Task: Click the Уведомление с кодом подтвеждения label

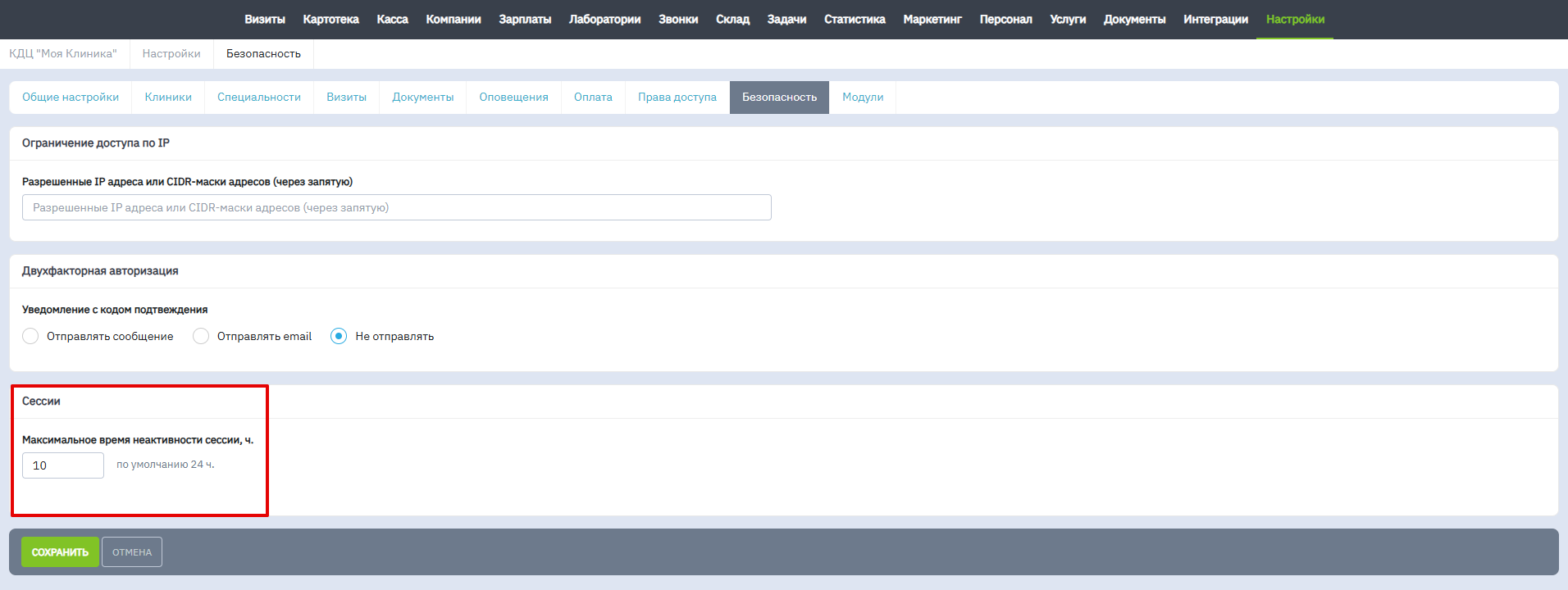Action: coord(115,310)
